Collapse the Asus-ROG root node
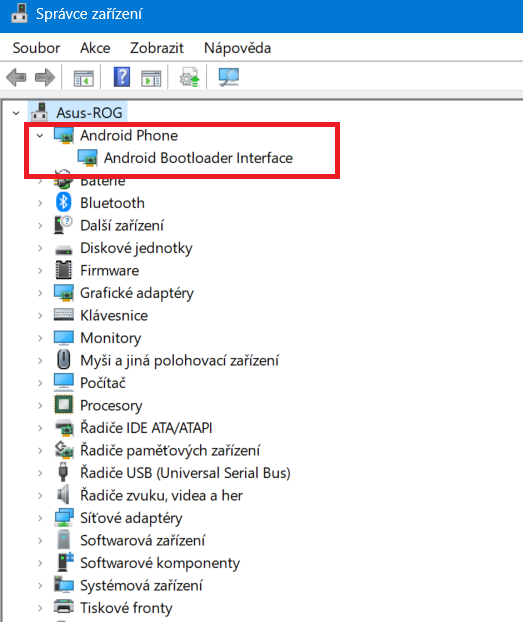 tap(16, 113)
